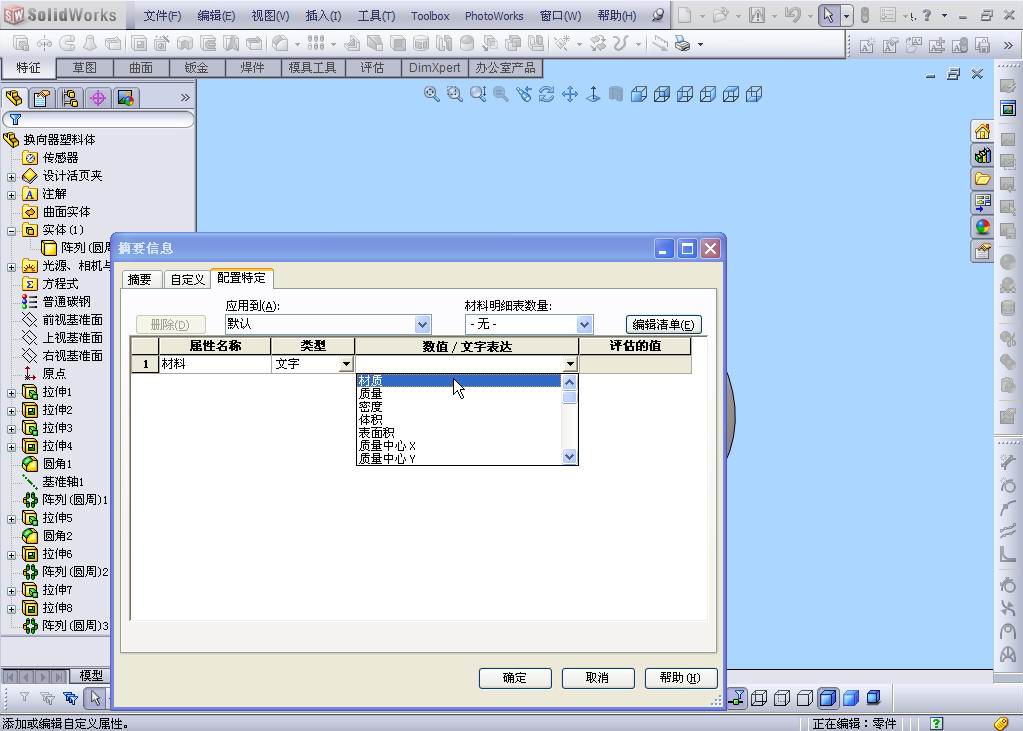The height and width of the screenshot is (731, 1023).
Task: Expand the 设计活页夹 tree node
Action: point(11,177)
